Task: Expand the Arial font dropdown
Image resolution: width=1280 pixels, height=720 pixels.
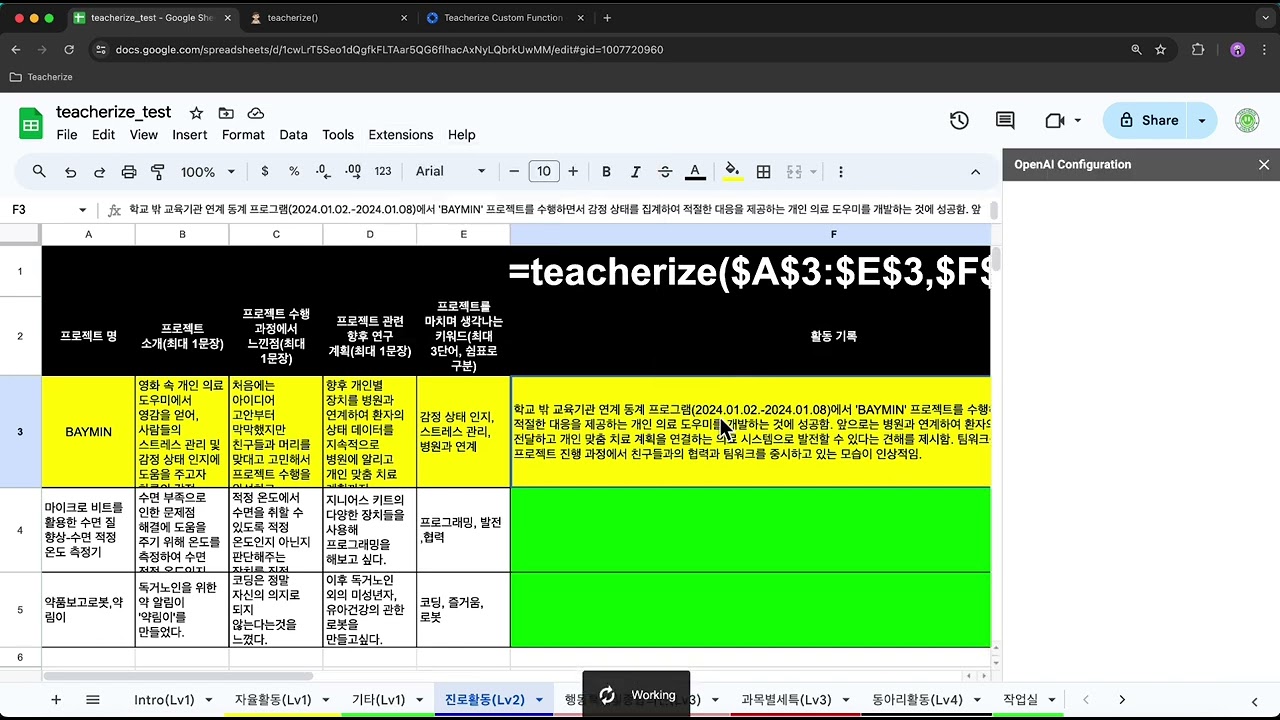Action: (x=450, y=172)
